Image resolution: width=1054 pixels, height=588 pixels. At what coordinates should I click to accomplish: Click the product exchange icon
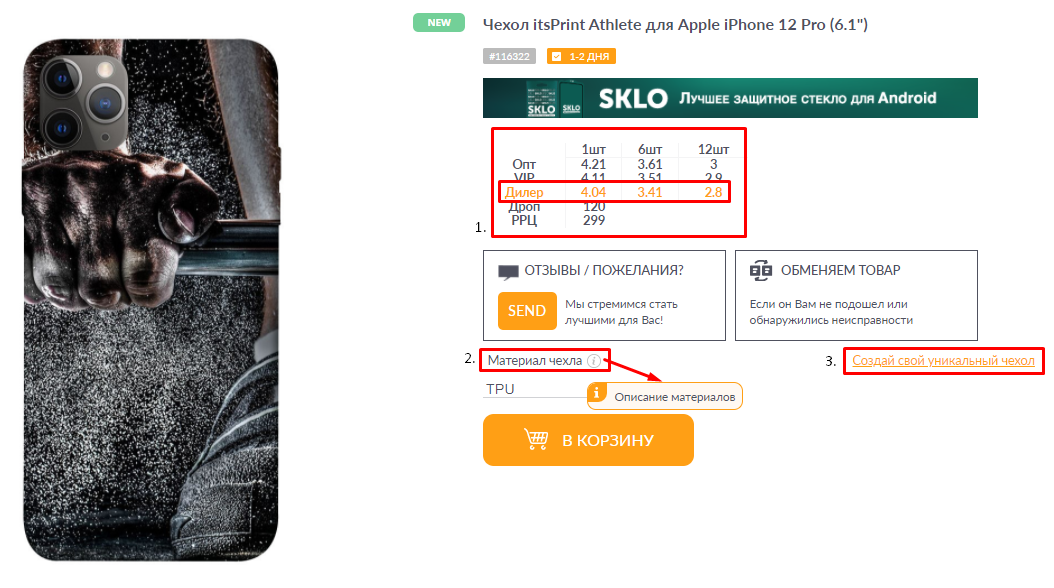coord(761,270)
